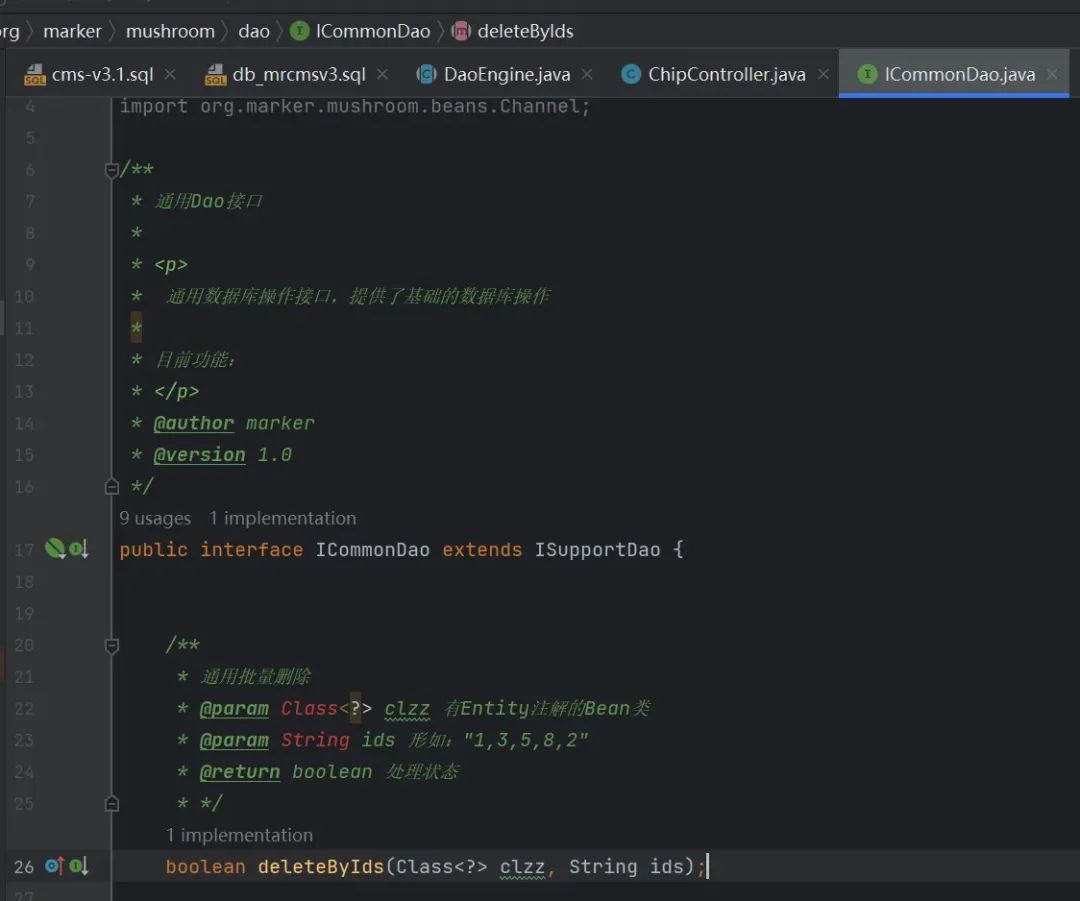This screenshot has width=1080, height=901.
Task: Switch to the DaoEngine.java tab
Action: pos(506,74)
